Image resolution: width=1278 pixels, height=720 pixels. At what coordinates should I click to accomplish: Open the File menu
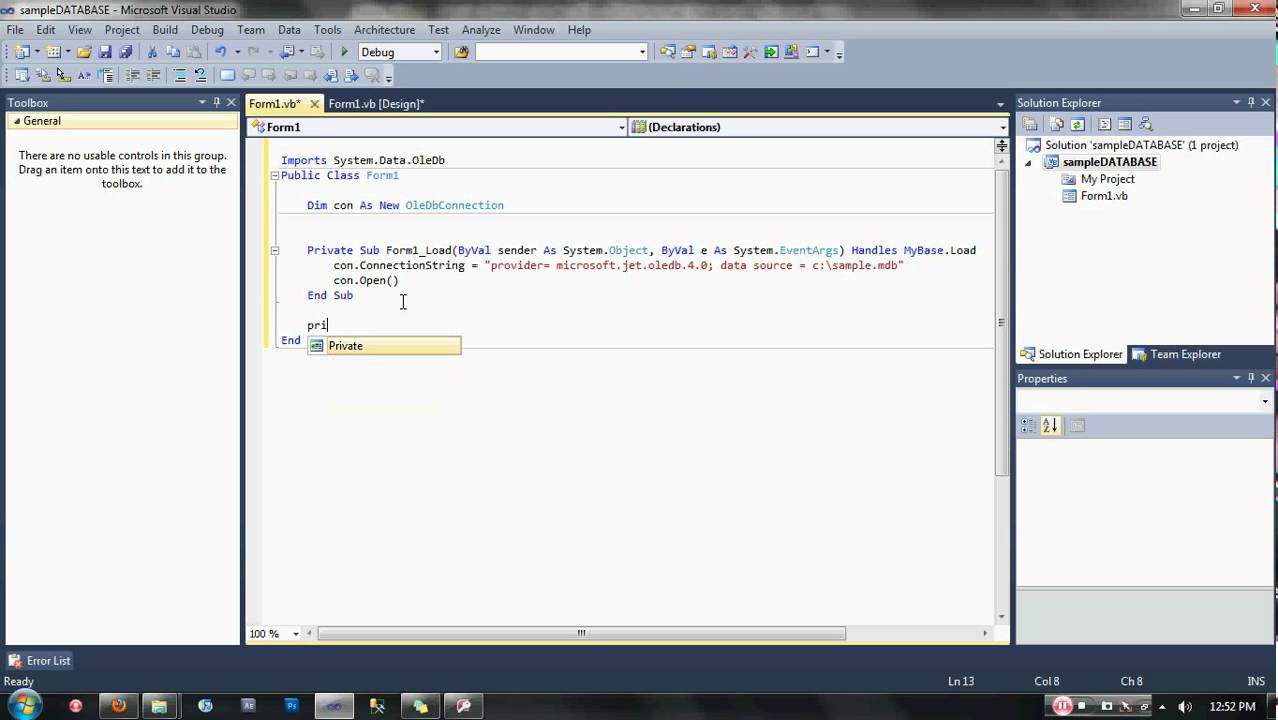[x=15, y=30]
